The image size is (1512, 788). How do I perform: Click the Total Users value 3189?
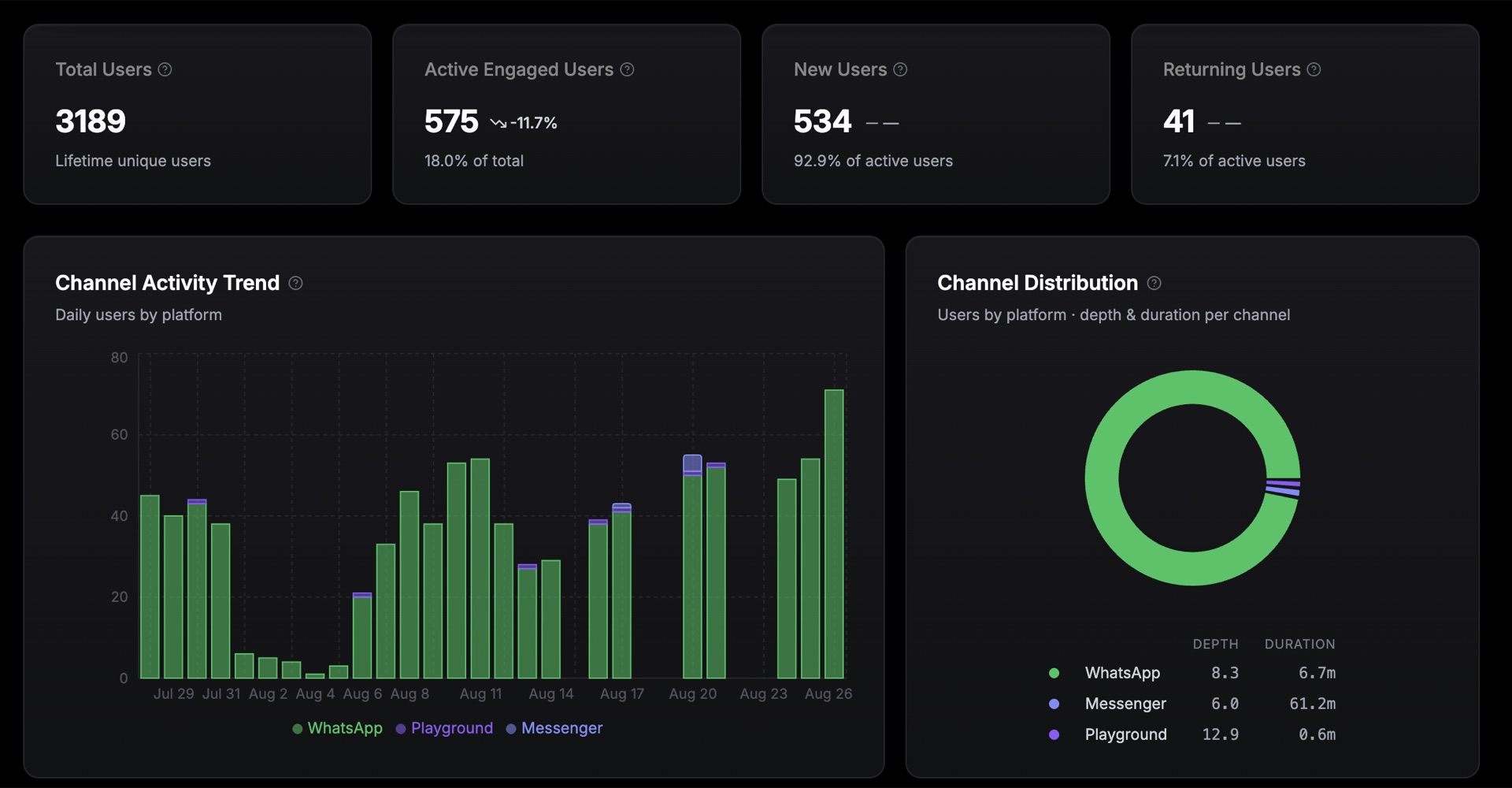tap(91, 121)
